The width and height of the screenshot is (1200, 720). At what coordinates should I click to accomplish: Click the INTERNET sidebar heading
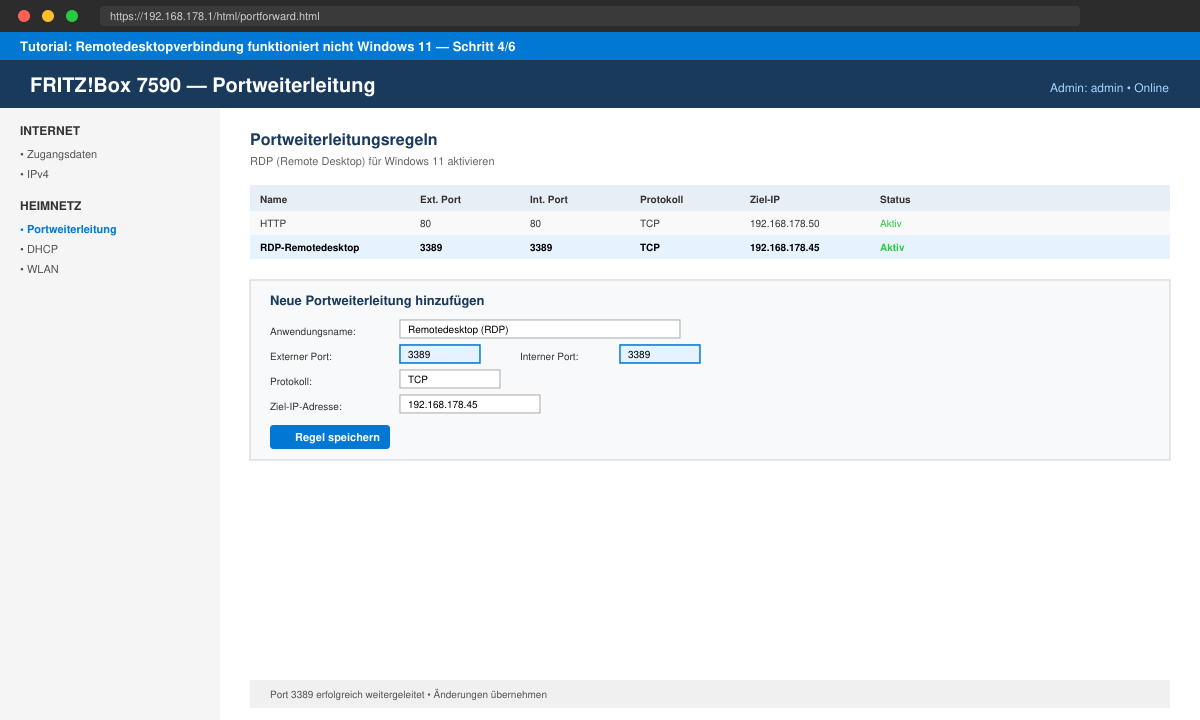[50, 131]
